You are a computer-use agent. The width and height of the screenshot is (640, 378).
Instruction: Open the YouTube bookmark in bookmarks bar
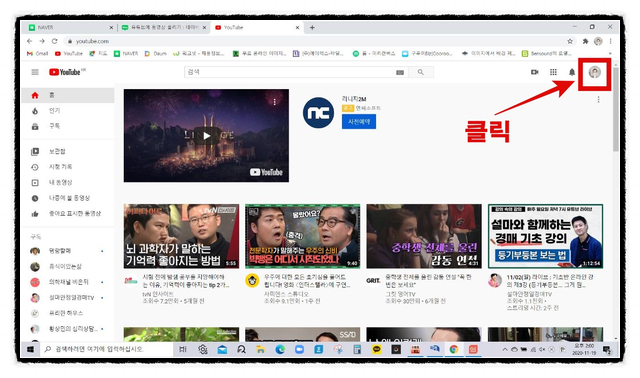click(69, 53)
